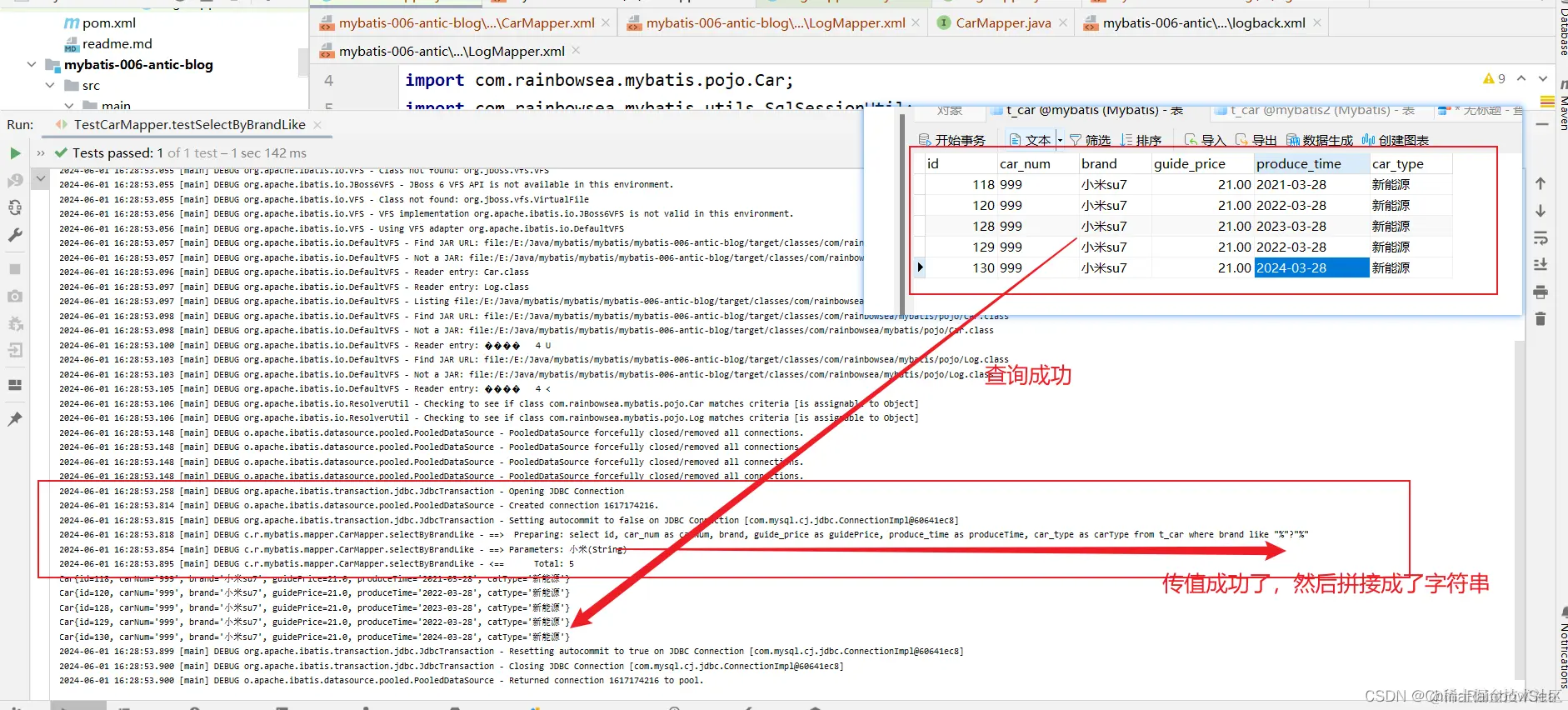Viewport: 1568px width, 710px height.
Task: Click the 导出 export icon in Navicat
Action: 1256,140
